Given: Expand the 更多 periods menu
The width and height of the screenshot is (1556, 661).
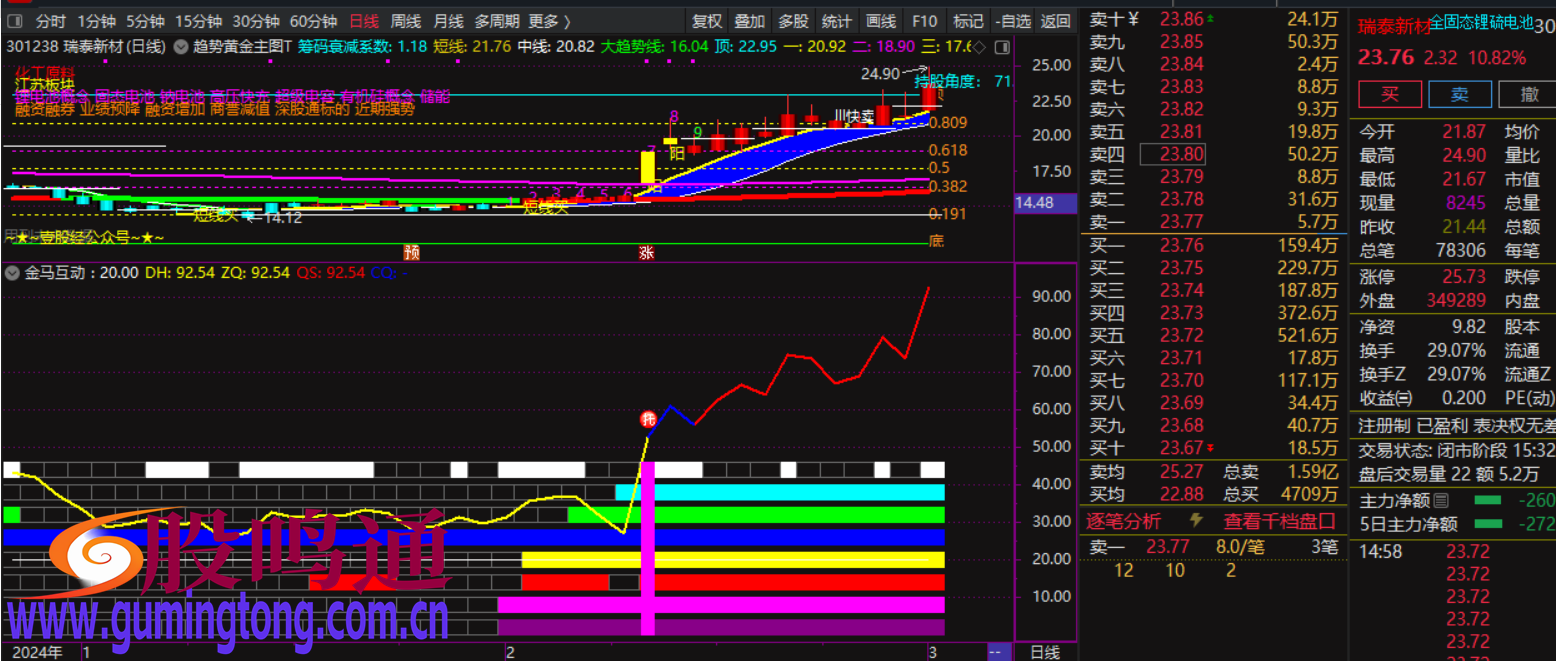Looking at the screenshot, I should (549, 21).
